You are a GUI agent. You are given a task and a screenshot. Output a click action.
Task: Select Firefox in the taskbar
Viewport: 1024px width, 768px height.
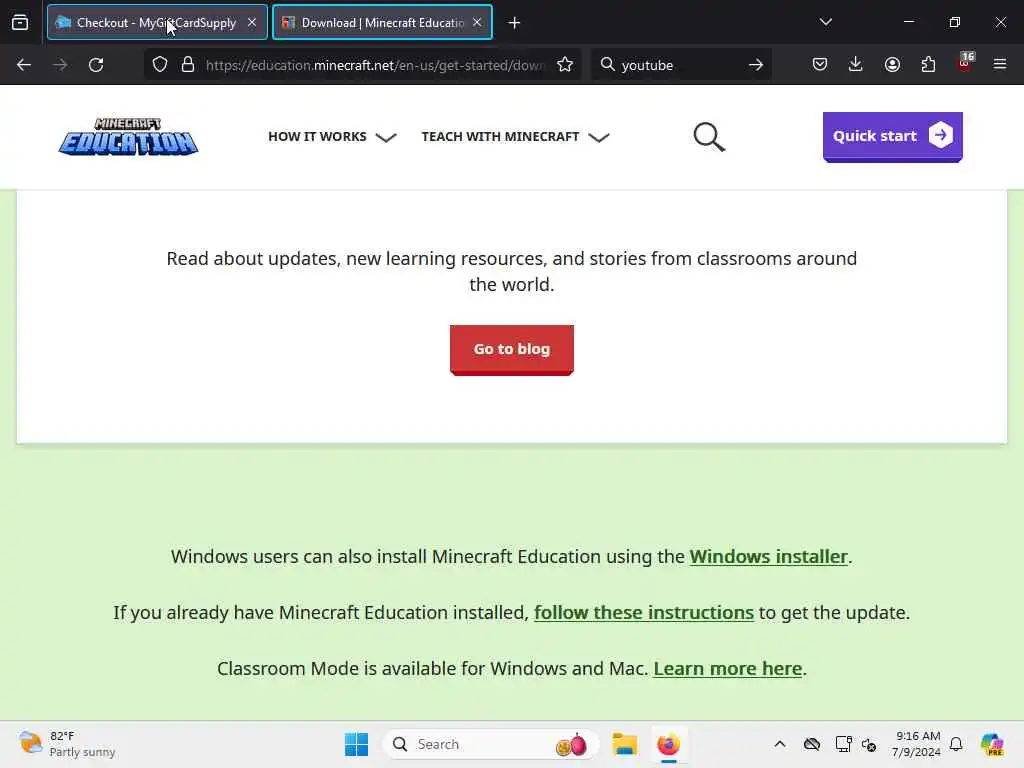coord(668,744)
